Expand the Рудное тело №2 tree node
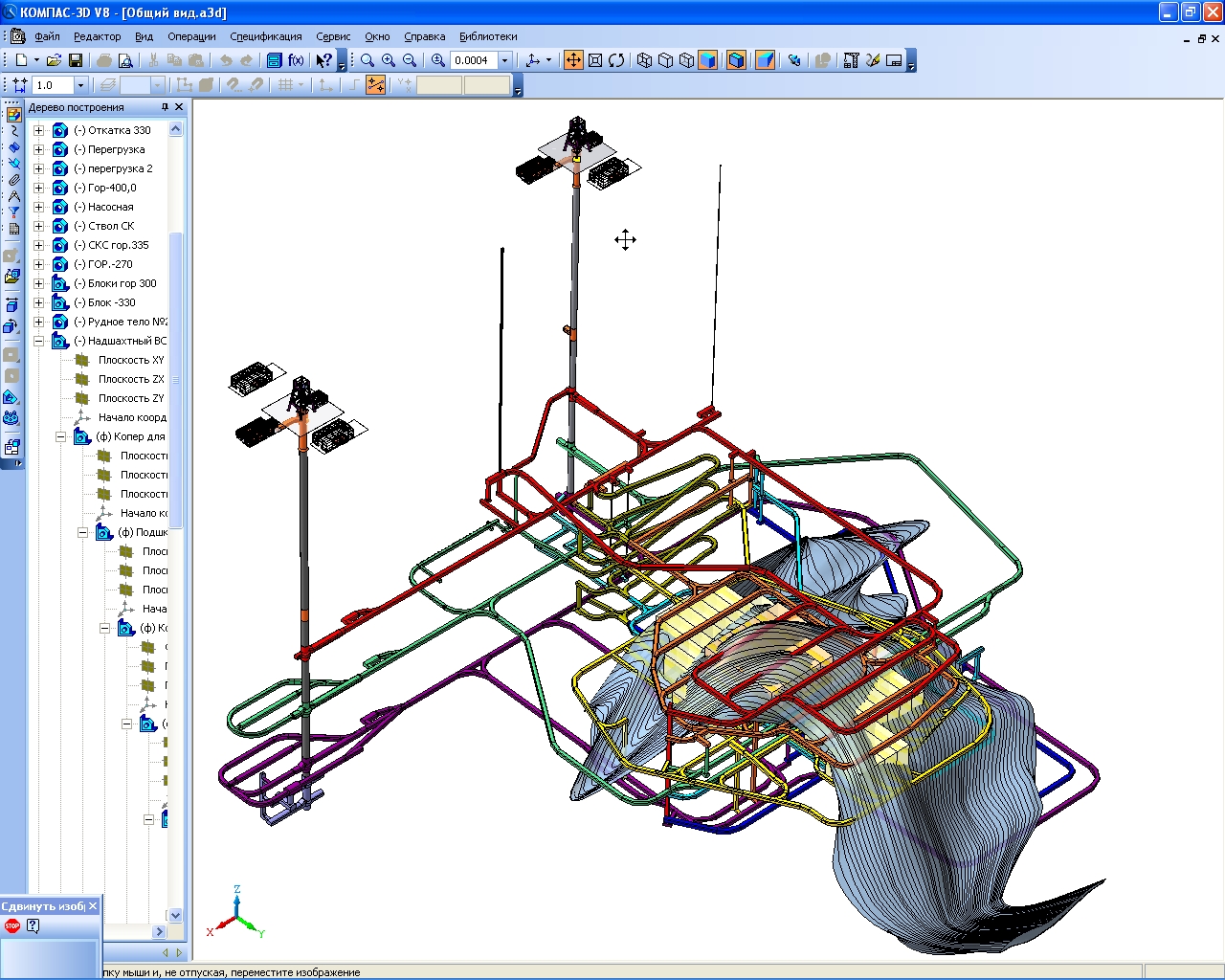1225x980 pixels. tap(39, 322)
